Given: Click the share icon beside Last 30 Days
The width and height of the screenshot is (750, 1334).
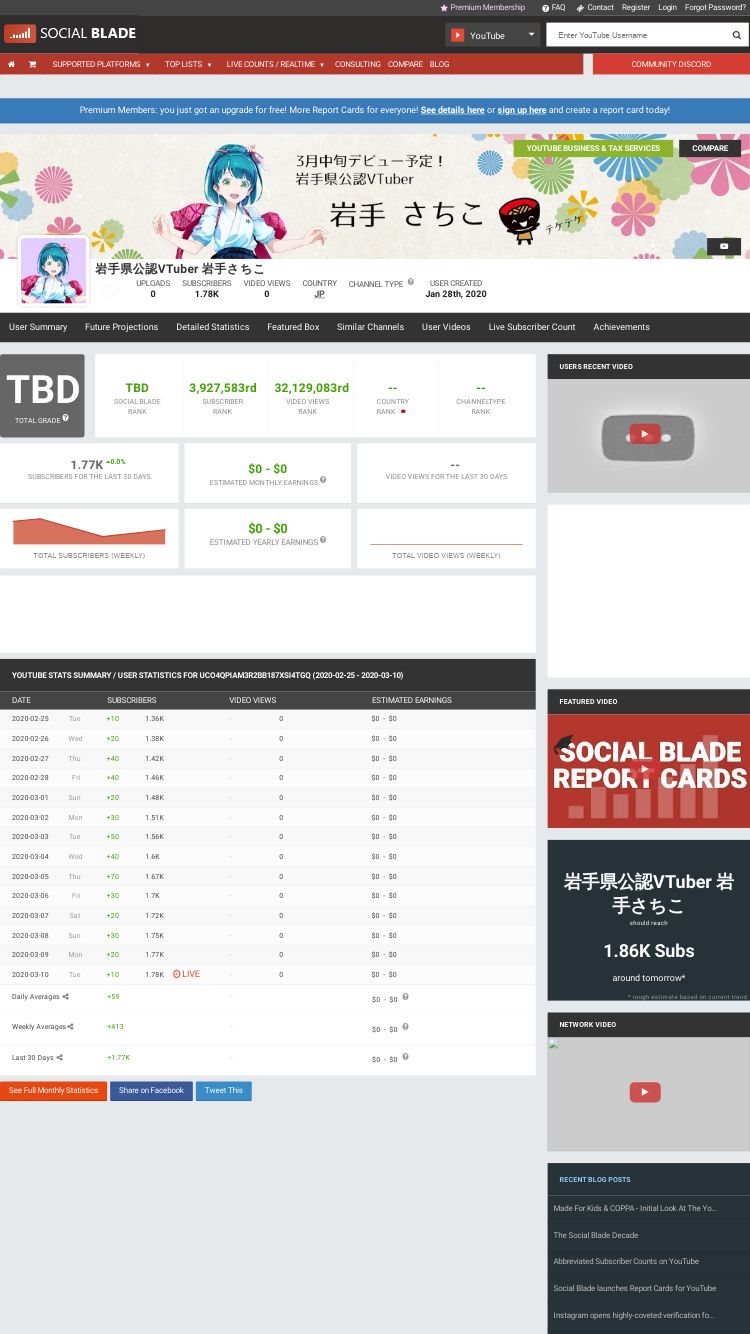Looking at the screenshot, I should point(59,1057).
